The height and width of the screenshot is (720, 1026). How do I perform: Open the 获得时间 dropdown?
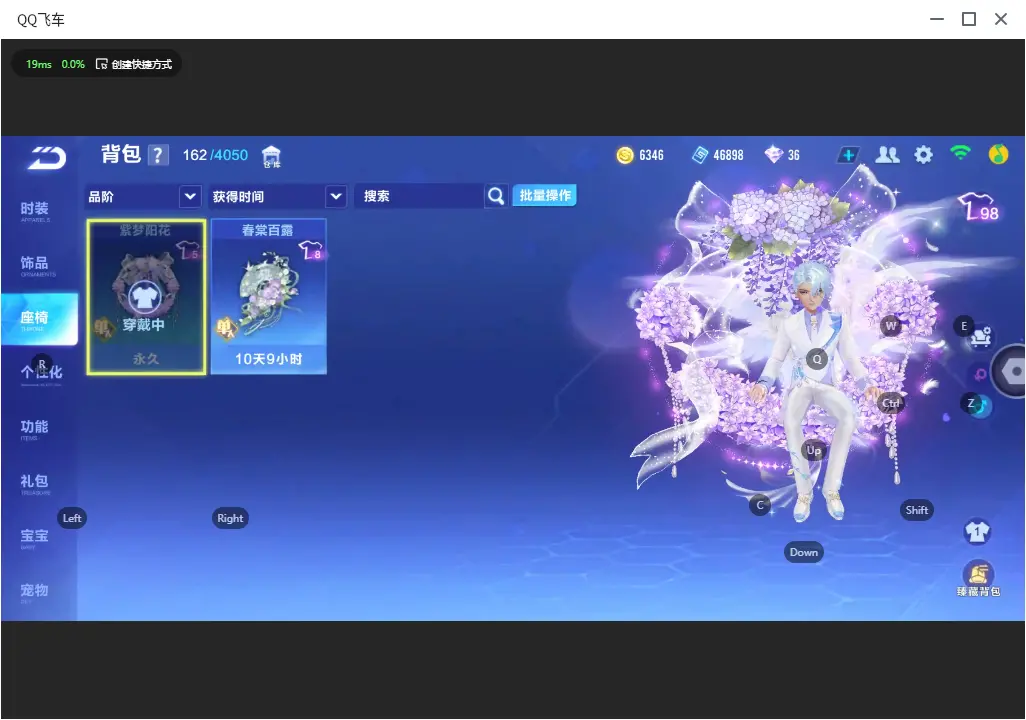point(278,196)
